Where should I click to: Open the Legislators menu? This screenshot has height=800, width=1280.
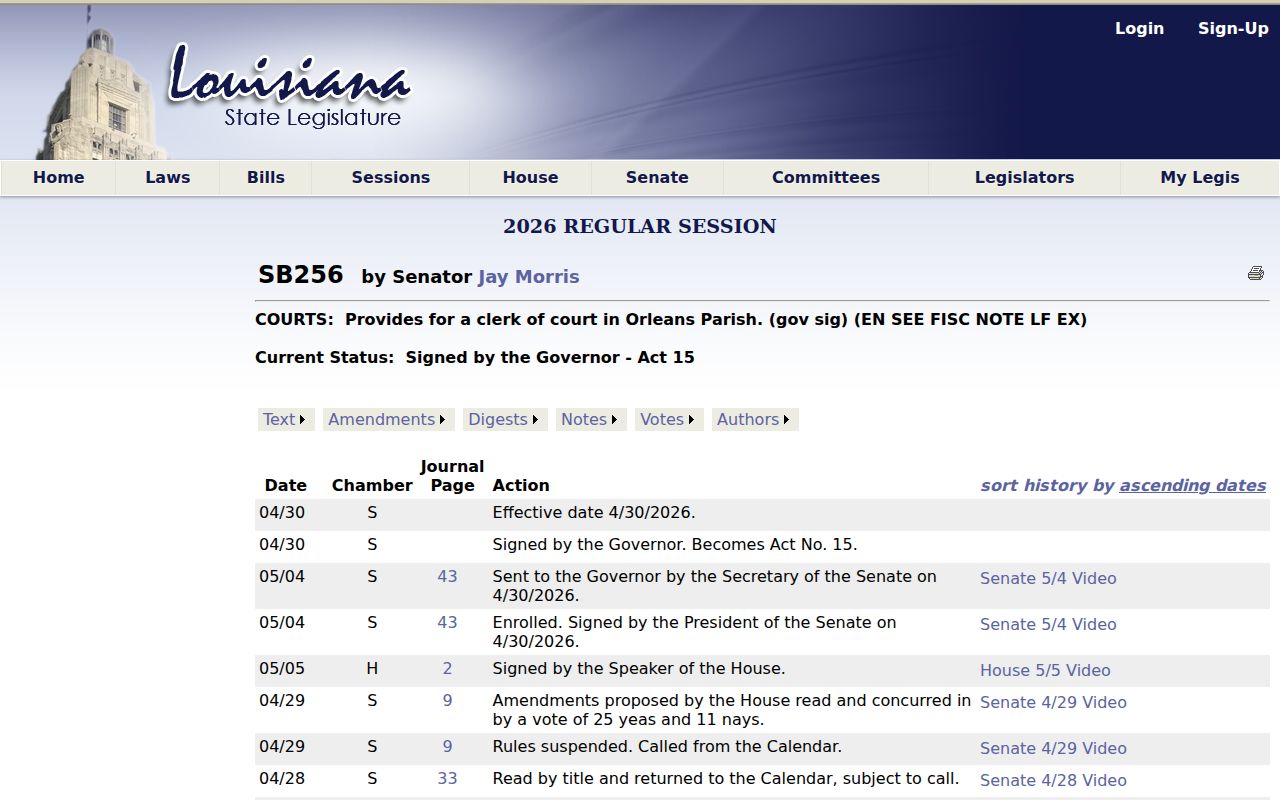(1025, 178)
